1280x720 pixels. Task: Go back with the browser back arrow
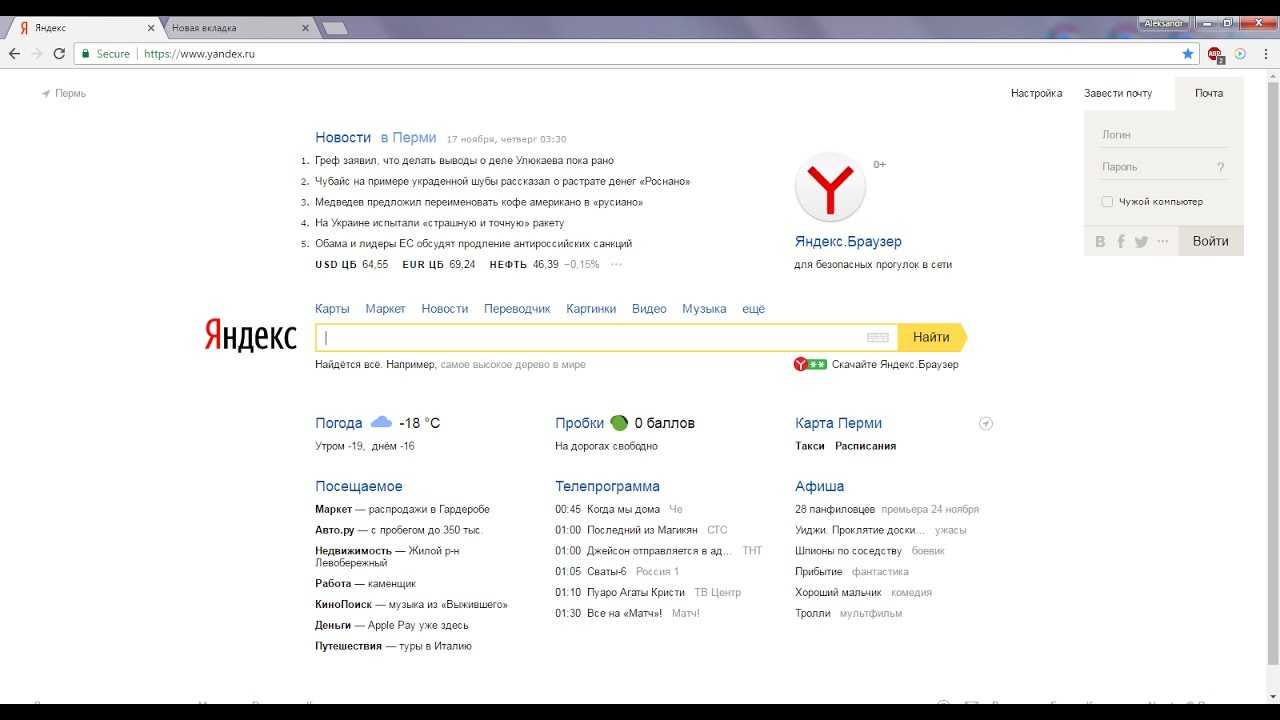tap(14, 54)
